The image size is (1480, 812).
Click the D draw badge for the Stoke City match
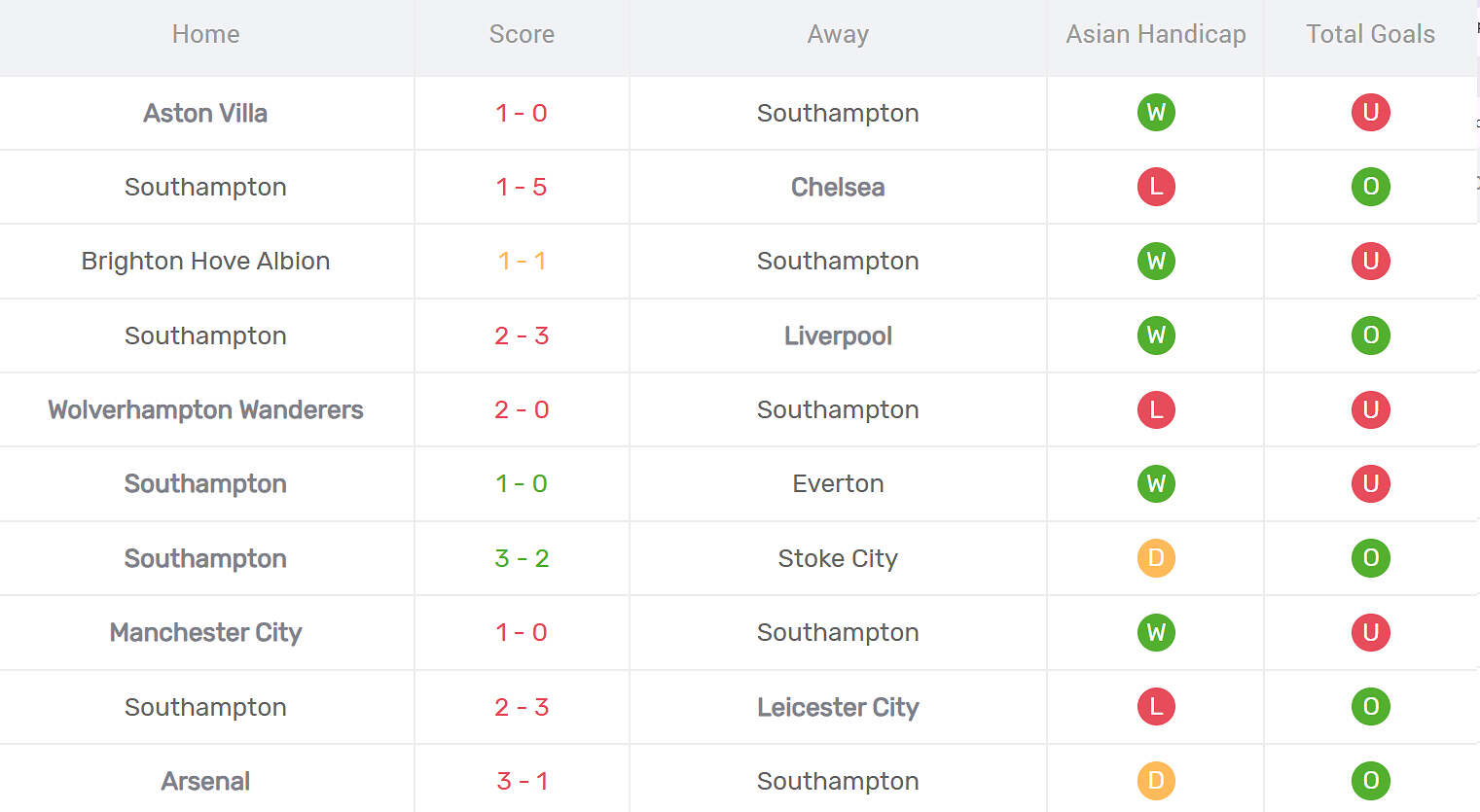coord(1156,558)
